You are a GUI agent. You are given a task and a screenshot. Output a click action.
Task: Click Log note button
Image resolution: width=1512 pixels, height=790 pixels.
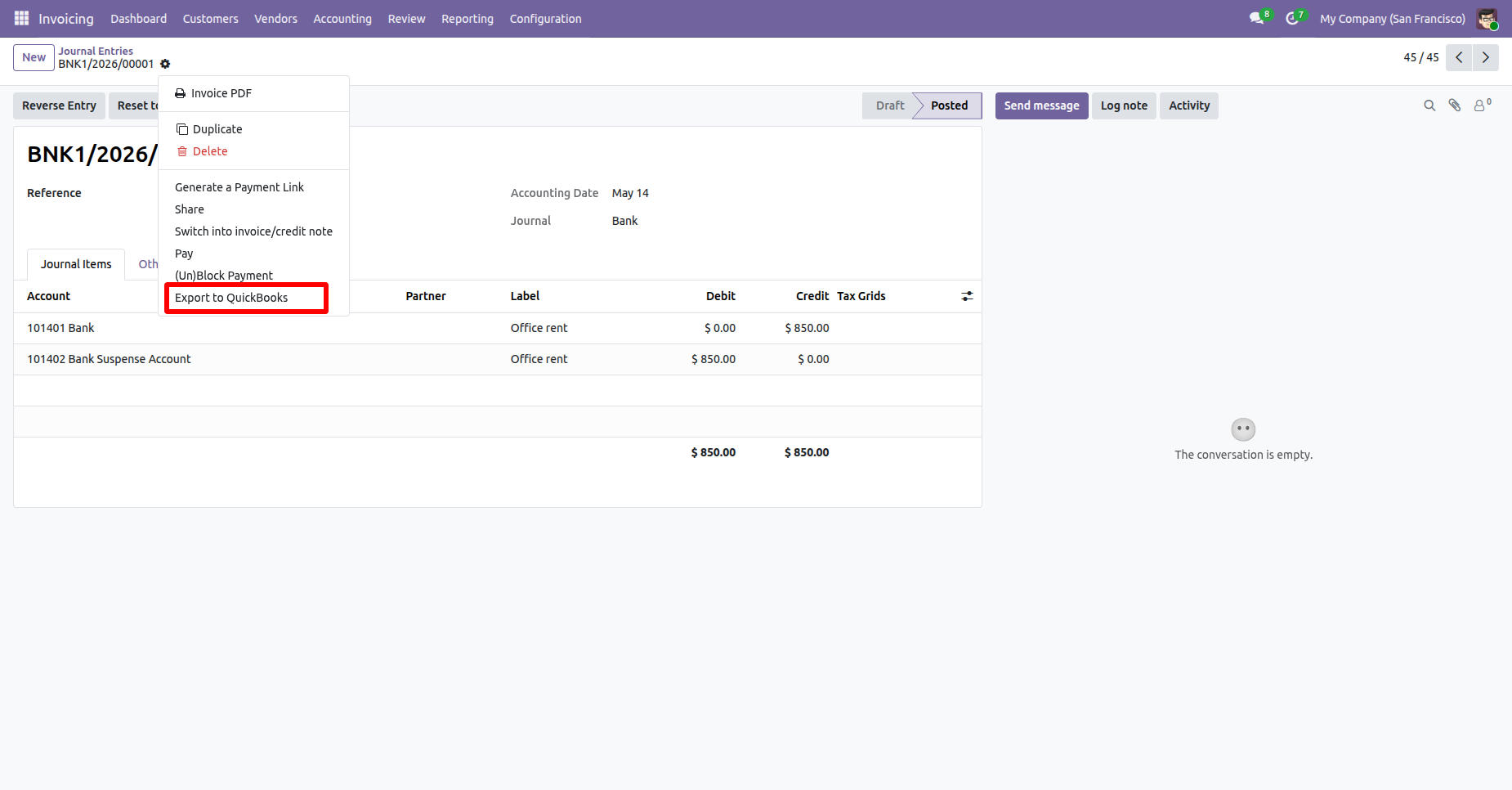(x=1124, y=105)
